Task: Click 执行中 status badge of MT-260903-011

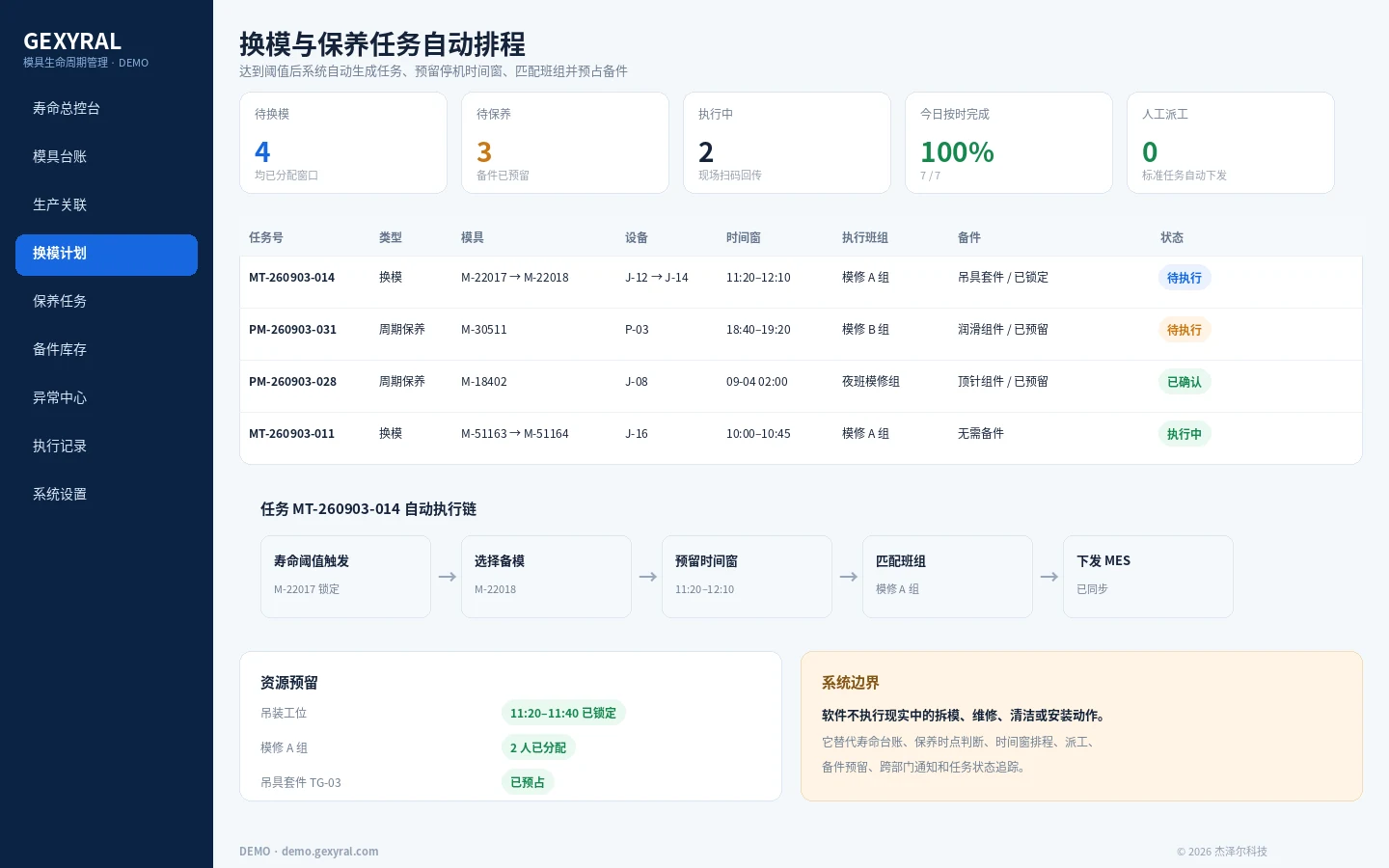Action: pyautogui.click(x=1185, y=434)
